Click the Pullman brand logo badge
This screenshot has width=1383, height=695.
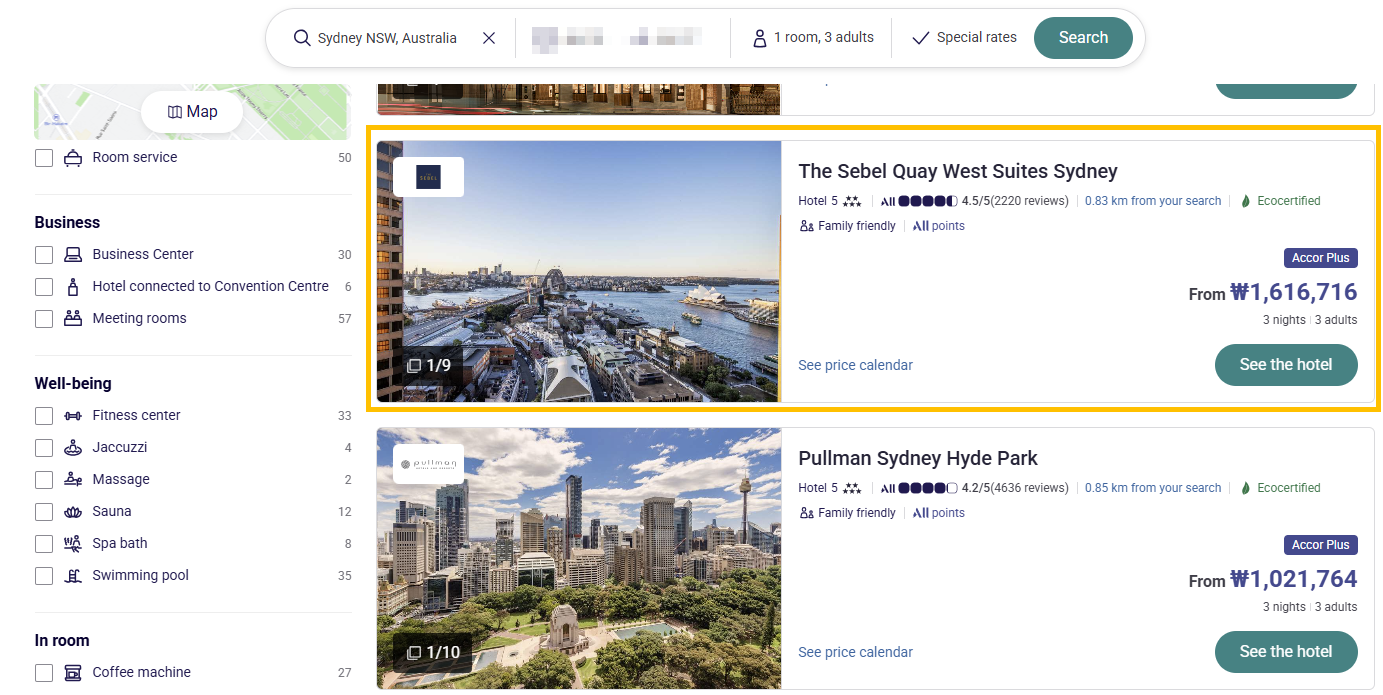[428, 464]
